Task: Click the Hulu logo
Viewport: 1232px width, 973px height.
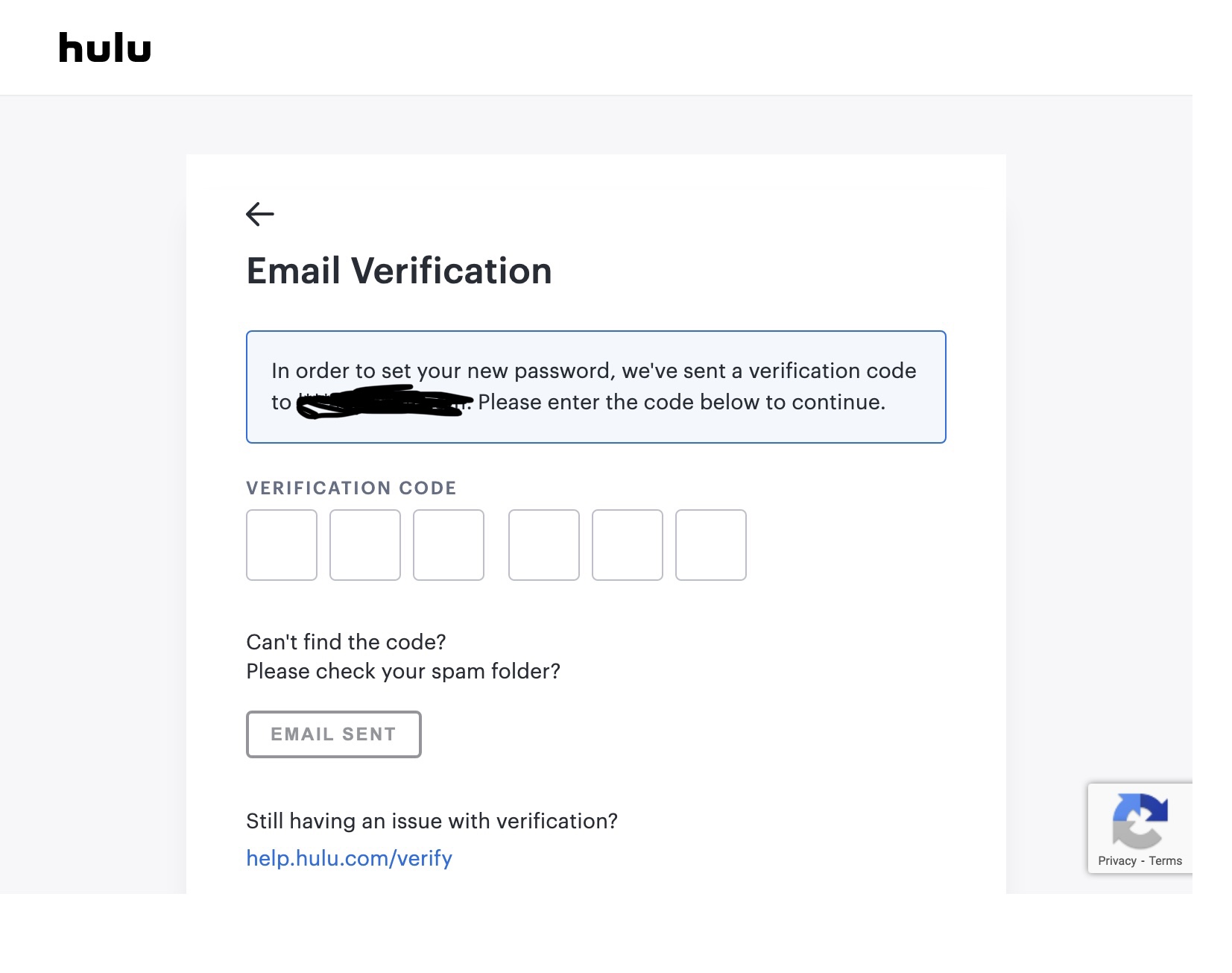Action: coord(105,48)
